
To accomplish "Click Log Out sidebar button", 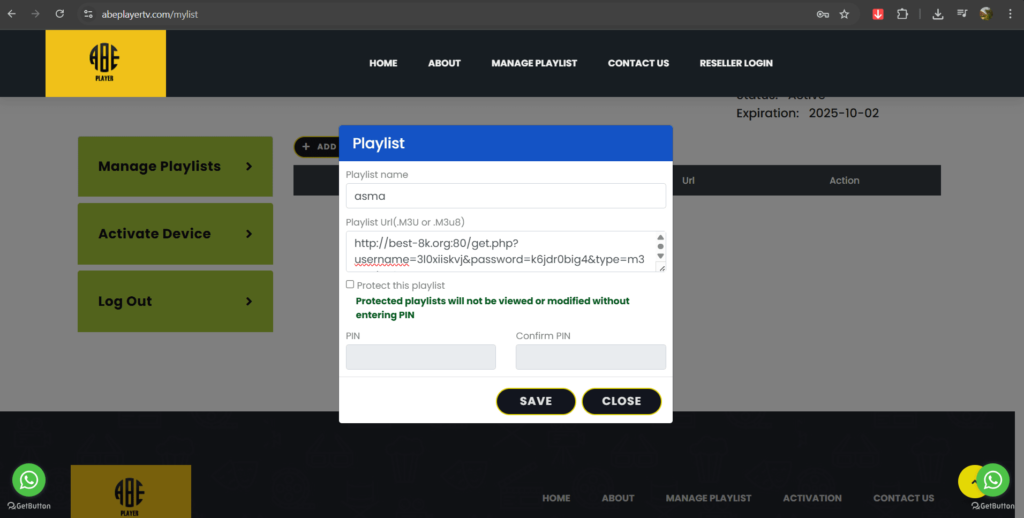I will pyautogui.click(x=175, y=301).
